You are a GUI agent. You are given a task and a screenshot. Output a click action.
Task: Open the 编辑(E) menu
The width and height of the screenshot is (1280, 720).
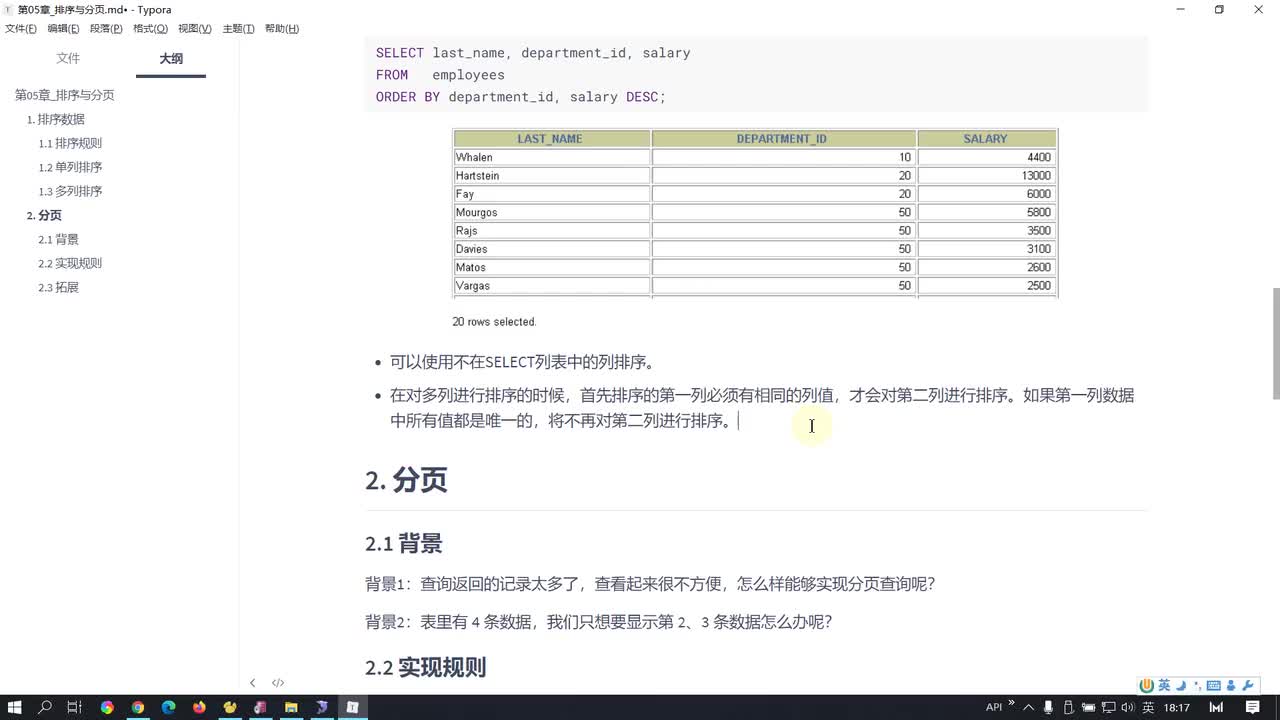coord(63,28)
